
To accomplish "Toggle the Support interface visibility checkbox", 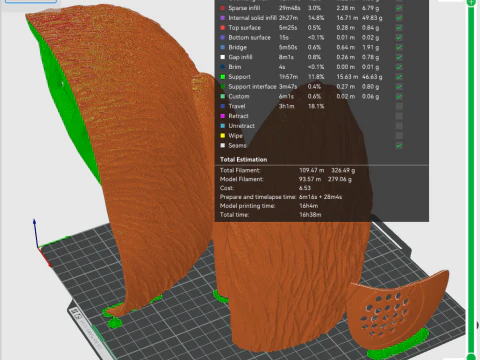I will [x=399, y=87].
